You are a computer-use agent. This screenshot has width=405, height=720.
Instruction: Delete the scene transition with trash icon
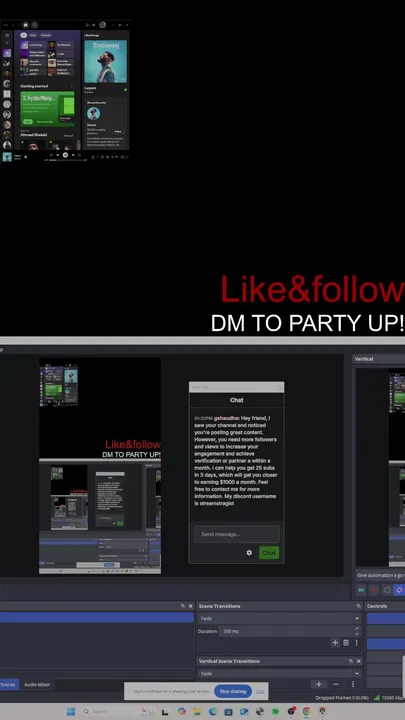pyautogui.click(x=346, y=643)
